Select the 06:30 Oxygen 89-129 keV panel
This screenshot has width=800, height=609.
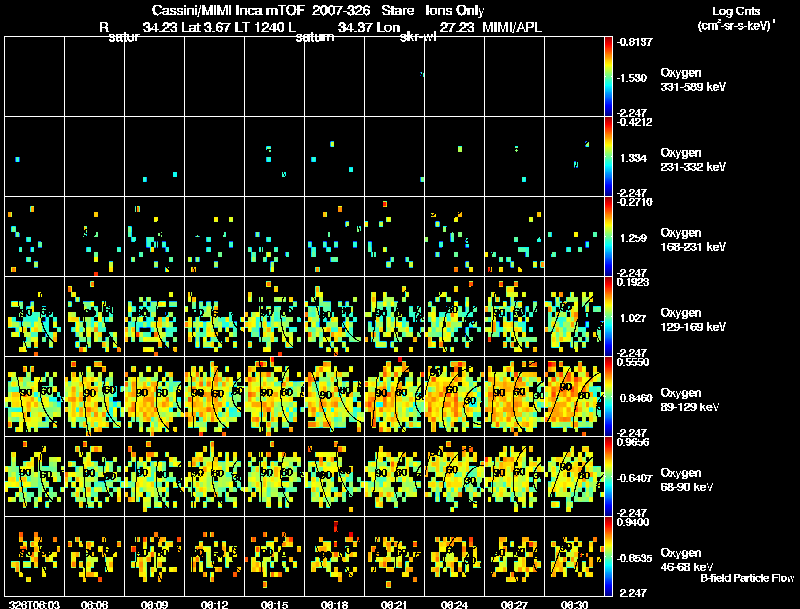[574, 396]
